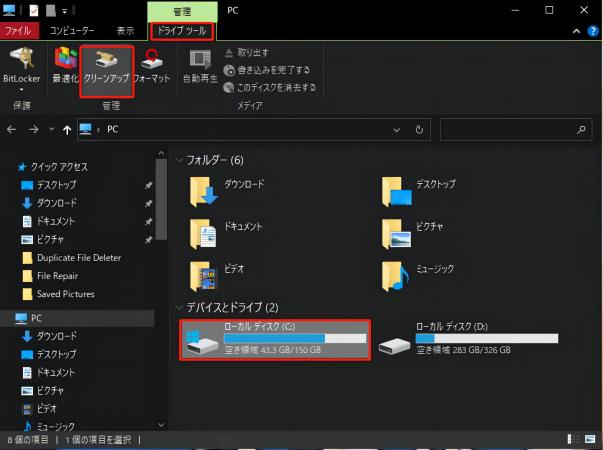Click the D: drive usage bar

487,338
